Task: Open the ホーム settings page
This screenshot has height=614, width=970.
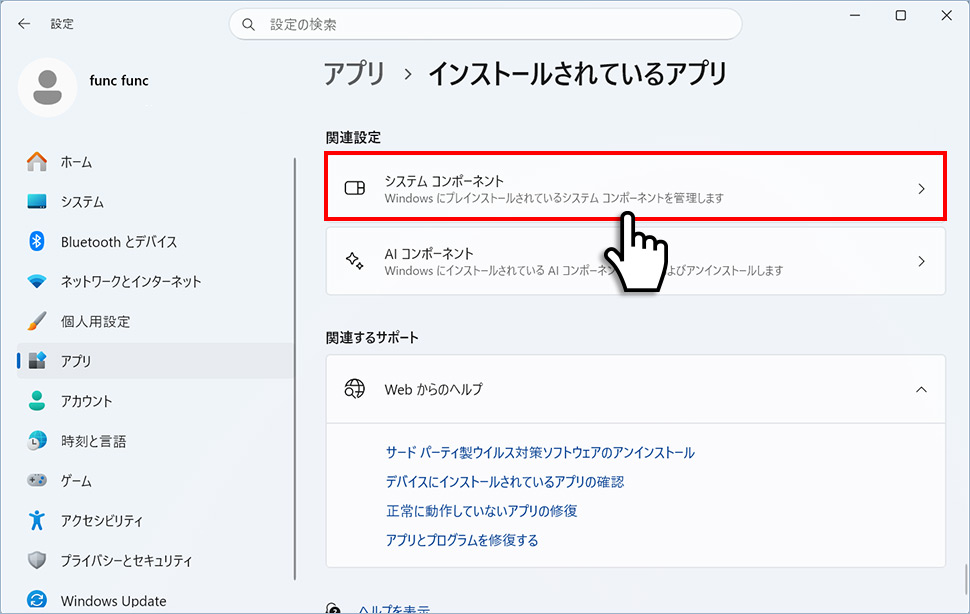Action: pyautogui.click(x=155, y=162)
